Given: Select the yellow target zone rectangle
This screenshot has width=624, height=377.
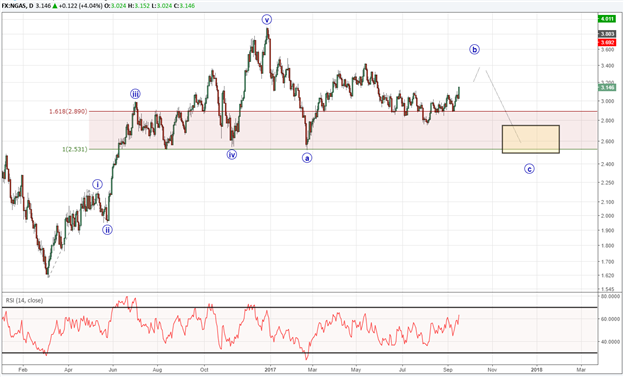Looking at the screenshot, I should pyautogui.click(x=530, y=139).
